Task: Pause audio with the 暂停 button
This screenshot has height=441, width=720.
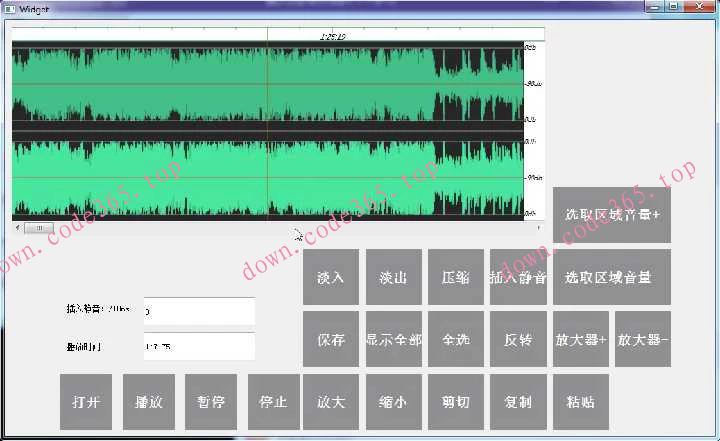Action: point(211,402)
